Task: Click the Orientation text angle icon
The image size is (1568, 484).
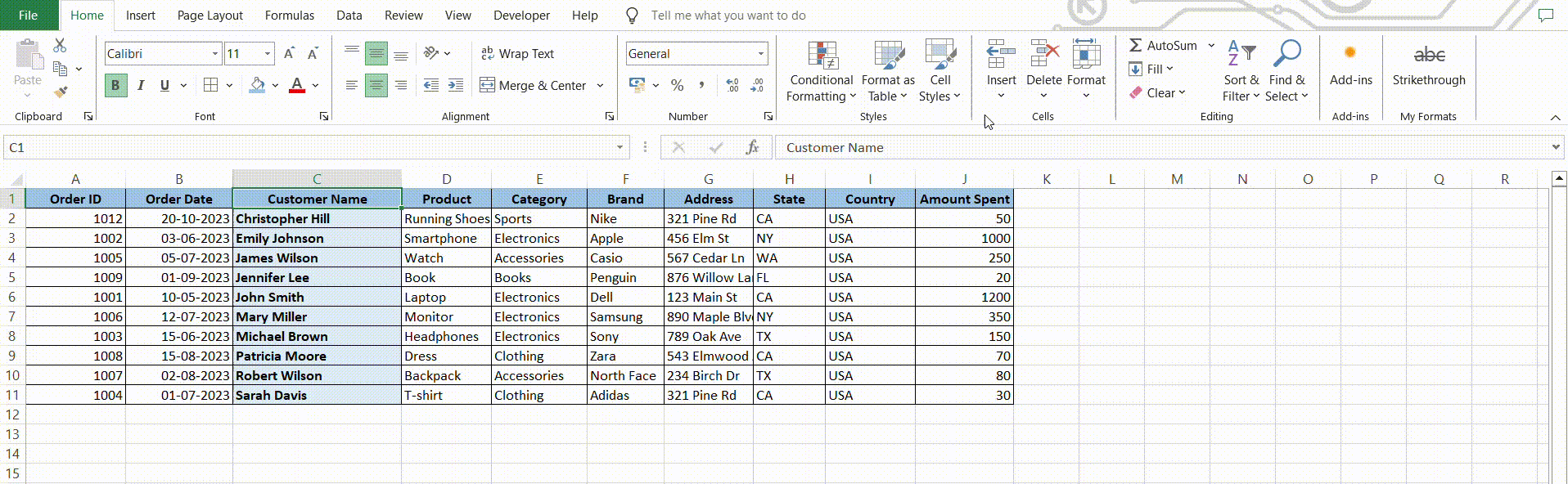Action: click(x=431, y=54)
